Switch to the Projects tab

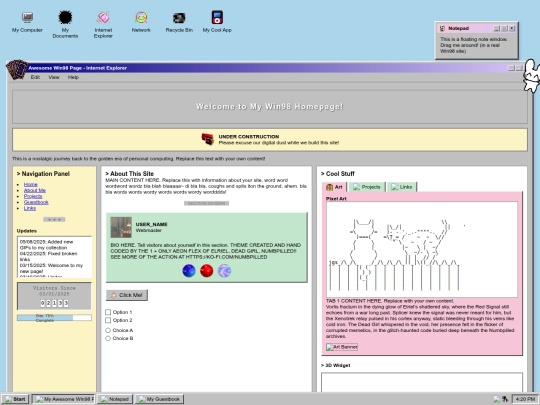coord(367,187)
